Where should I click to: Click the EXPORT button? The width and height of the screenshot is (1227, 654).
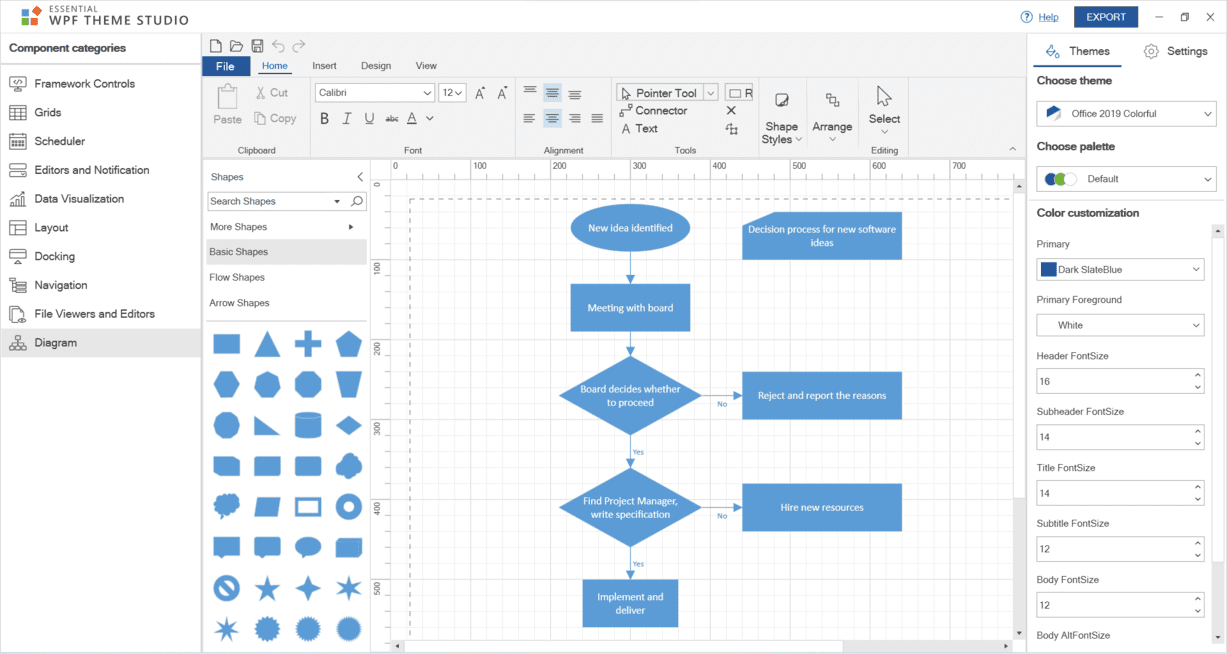tap(1105, 17)
